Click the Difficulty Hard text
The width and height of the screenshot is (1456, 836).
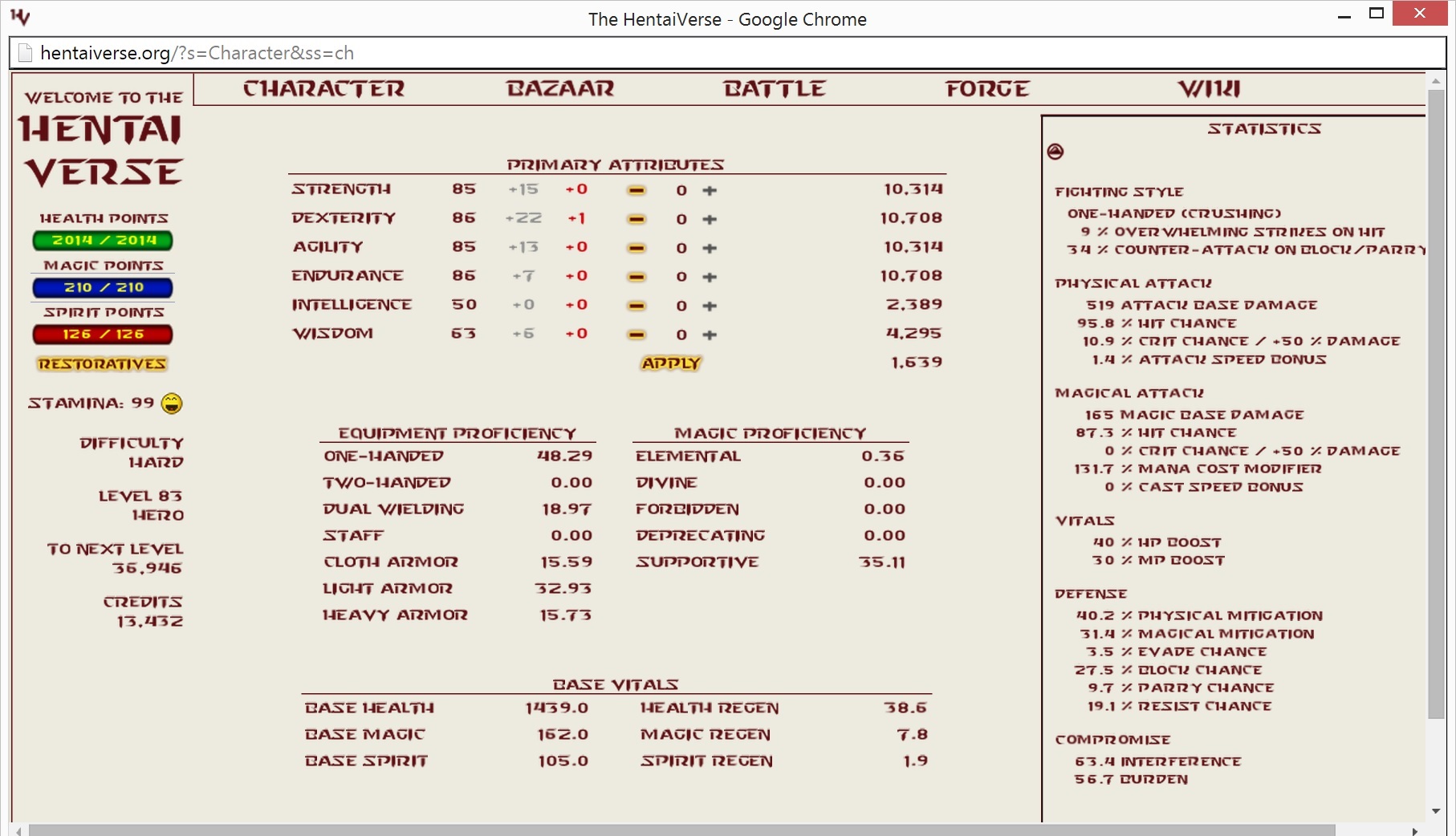(x=132, y=452)
